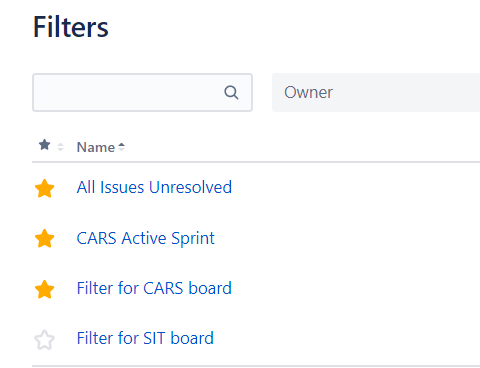Select the All Issues Unresolved table row
Screen dimensions: 480x368
pos(256,188)
